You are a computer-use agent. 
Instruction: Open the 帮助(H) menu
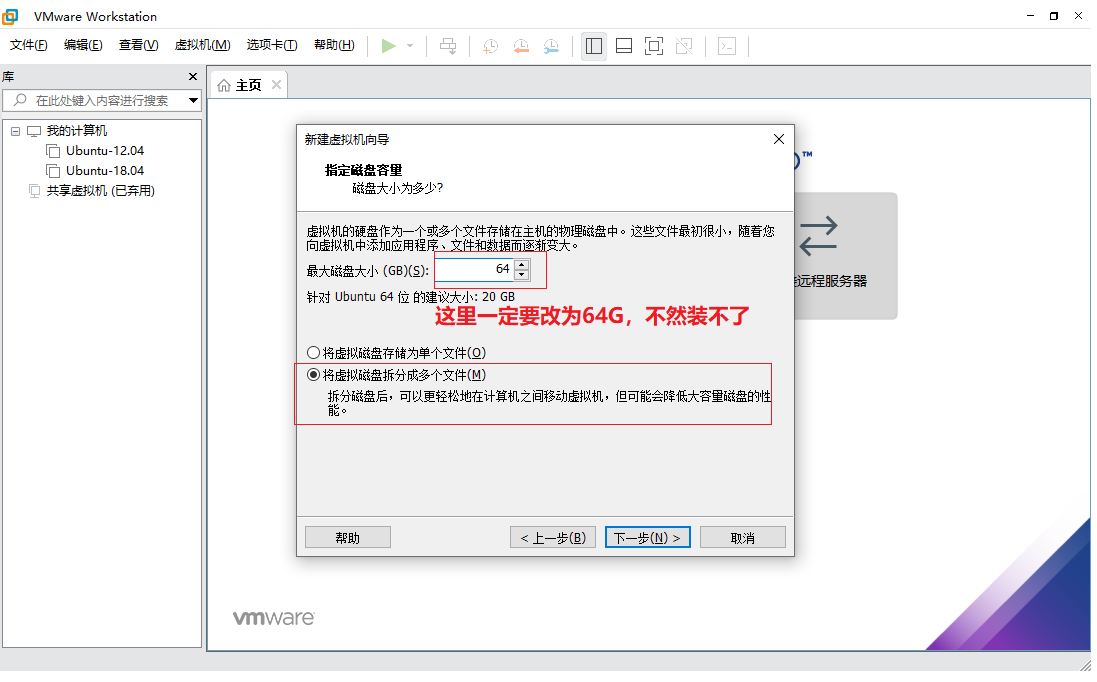pyautogui.click(x=334, y=45)
